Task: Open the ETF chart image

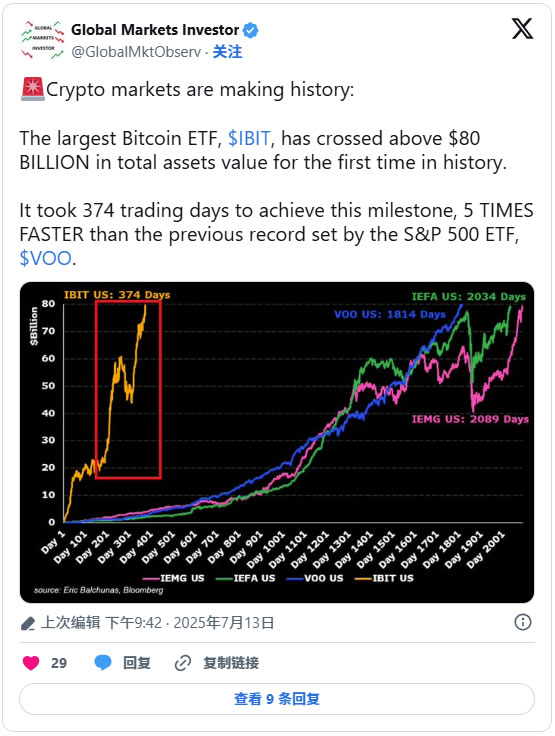Action: [x=277, y=442]
